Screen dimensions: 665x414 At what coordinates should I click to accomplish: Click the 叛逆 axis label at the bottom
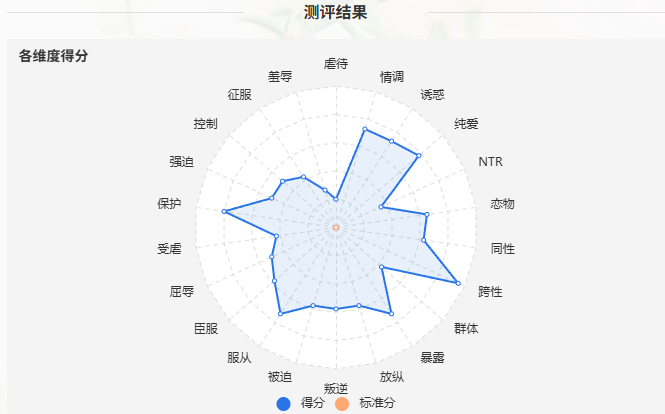tap(336, 388)
